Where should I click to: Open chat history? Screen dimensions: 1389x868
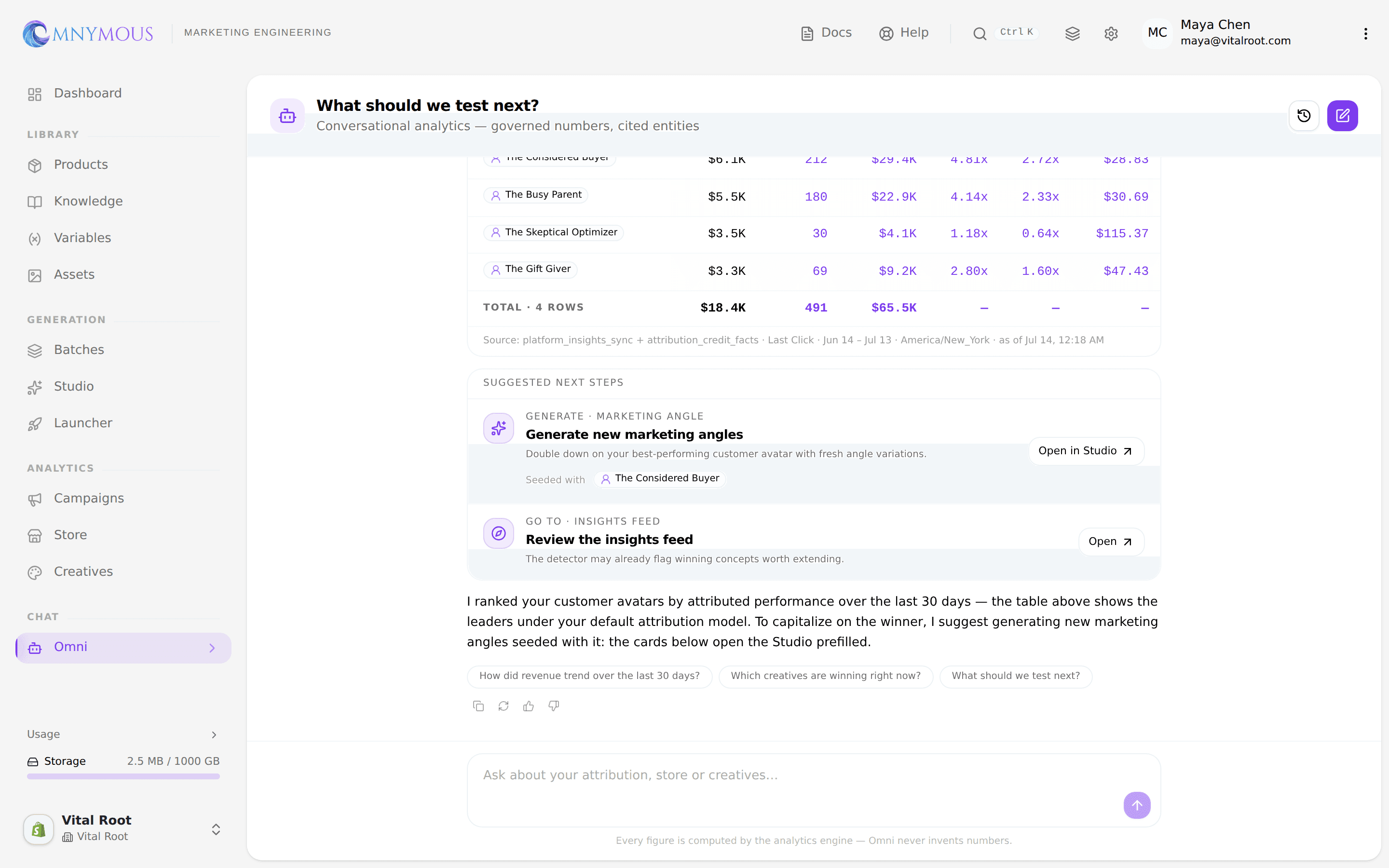[1304, 116]
